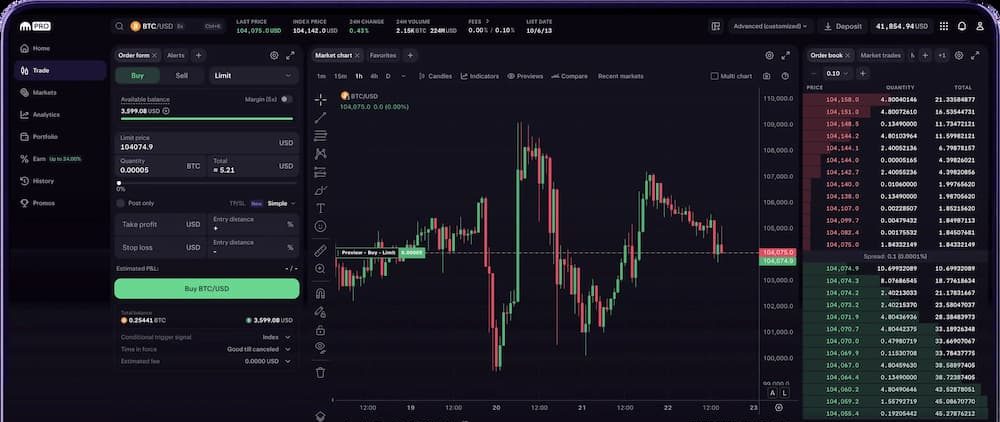This screenshot has height=422, width=1000.
Task: Add funds with plus next to Available balance
Action: tap(166, 111)
